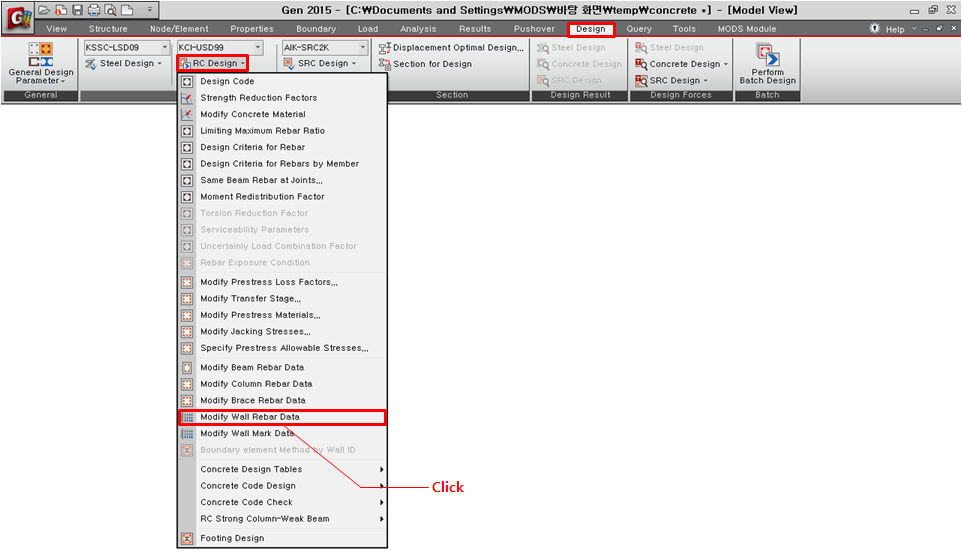The image size is (962, 554).
Task: Click the Displacement Optimal Design icon
Action: pyautogui.click(x=385, y=48)
